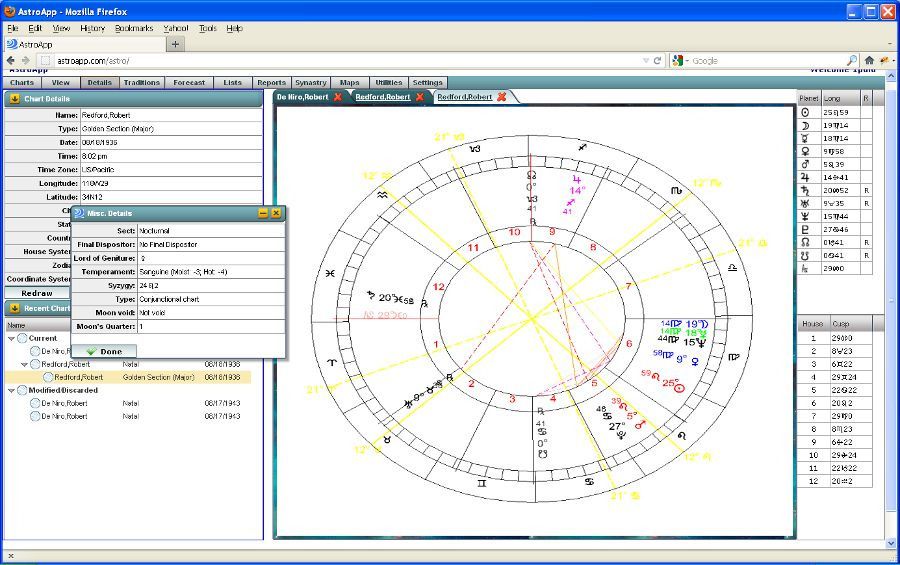The image size is (900, 565).
Task: Click the Chart Details panel collapse icon
Action: tap(15, 99)
